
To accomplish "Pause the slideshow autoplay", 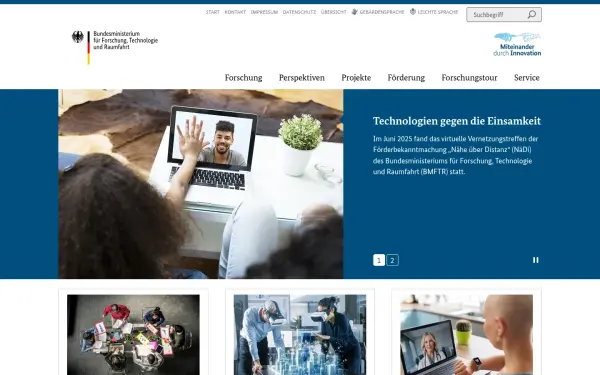I will 536,260.
